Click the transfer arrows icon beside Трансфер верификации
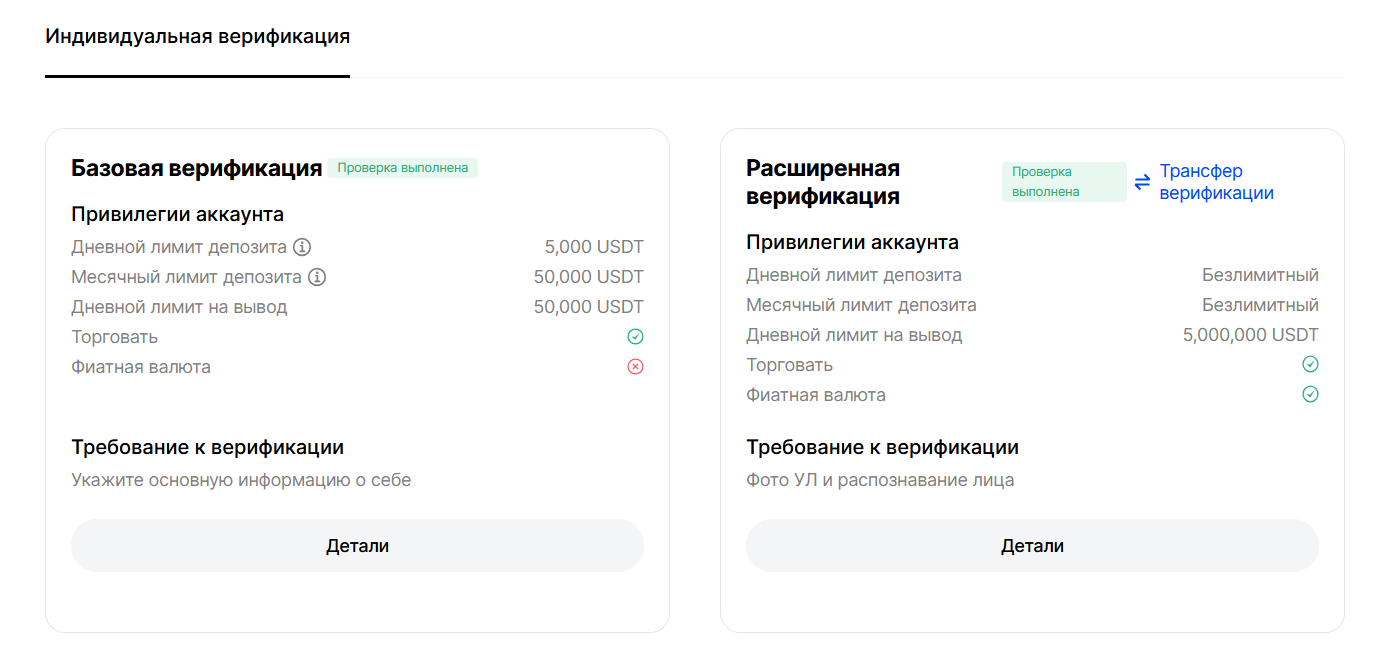 1143,182
